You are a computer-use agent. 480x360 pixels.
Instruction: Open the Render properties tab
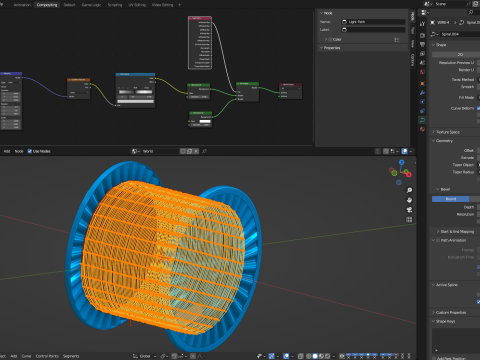point(422,35)
